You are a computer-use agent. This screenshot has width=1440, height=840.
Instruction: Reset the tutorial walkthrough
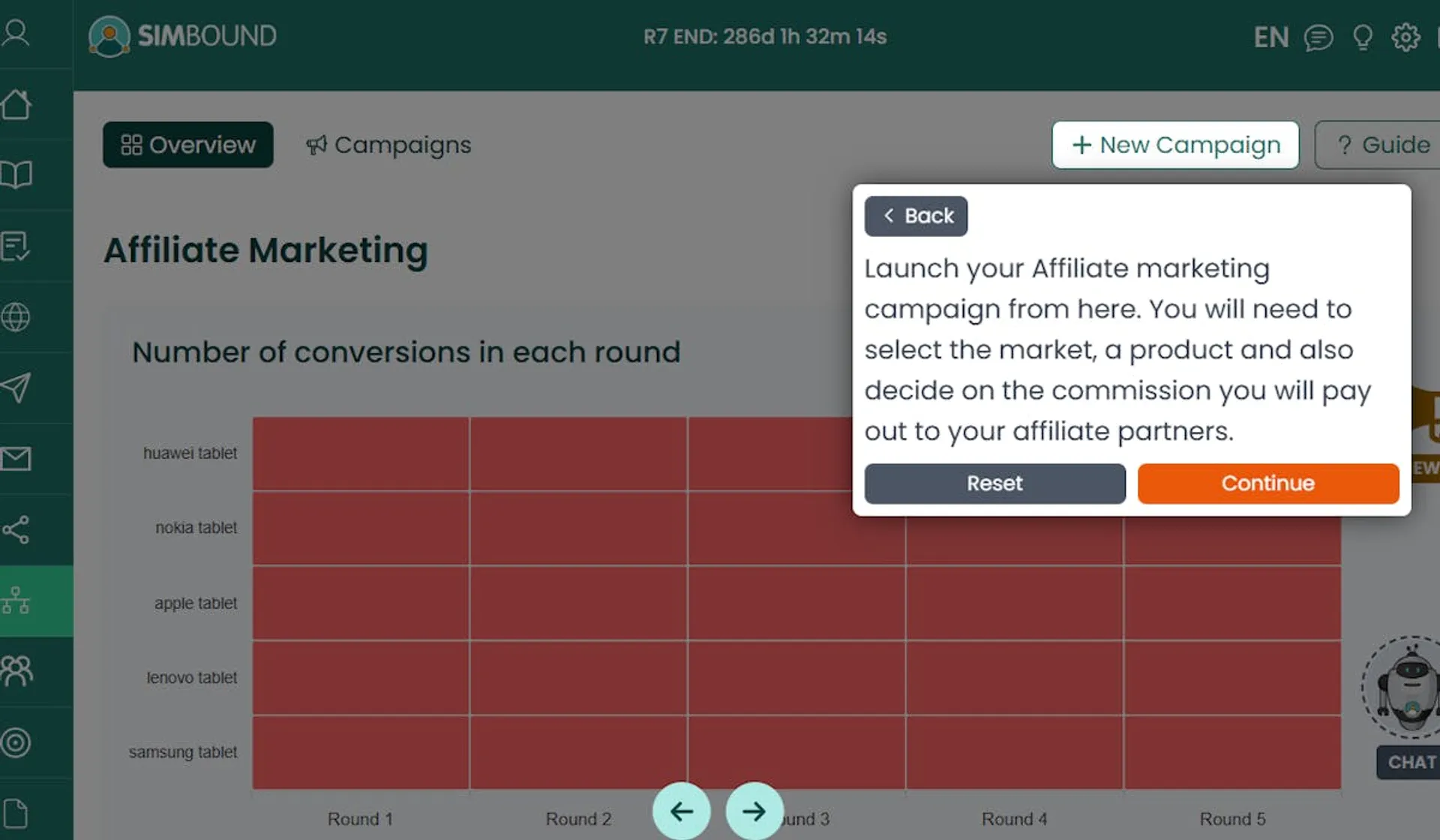[994, 483]
